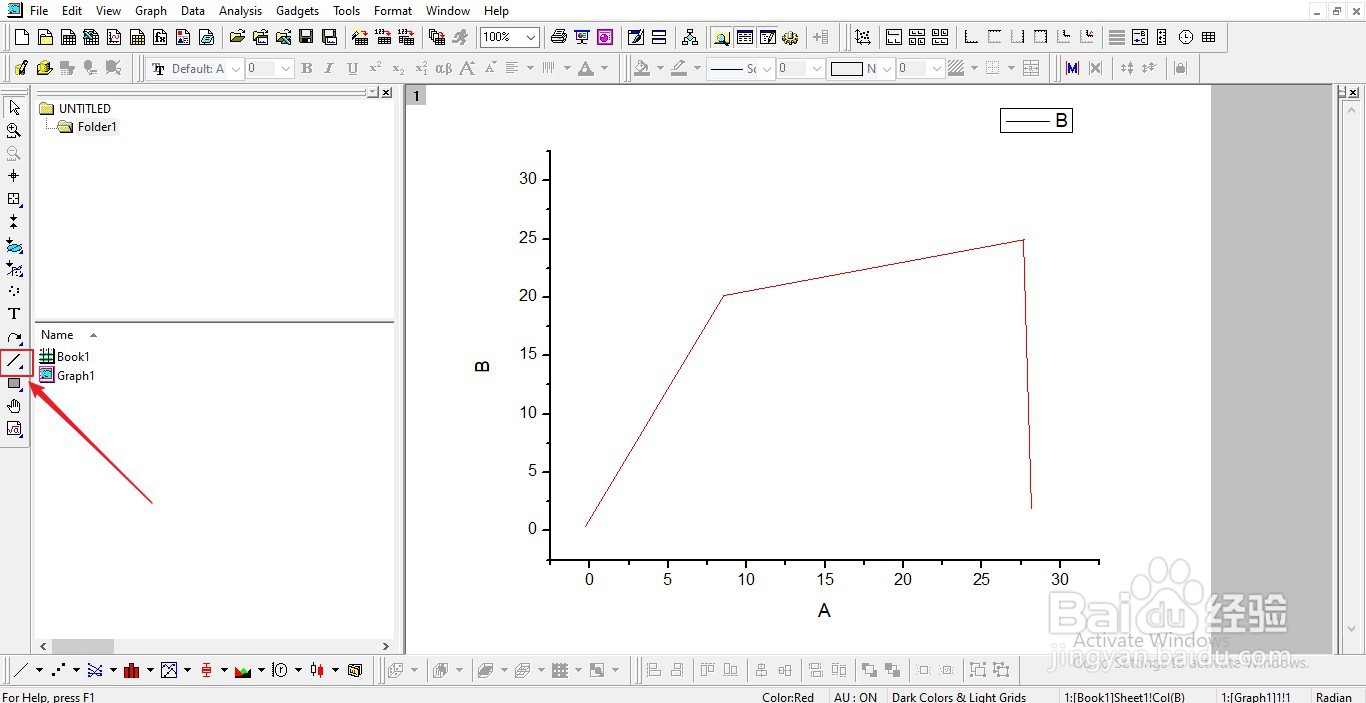Screen dimensions: 1366x703
Task: Click the fill color bucket swatch
Action: click(642, 69)
